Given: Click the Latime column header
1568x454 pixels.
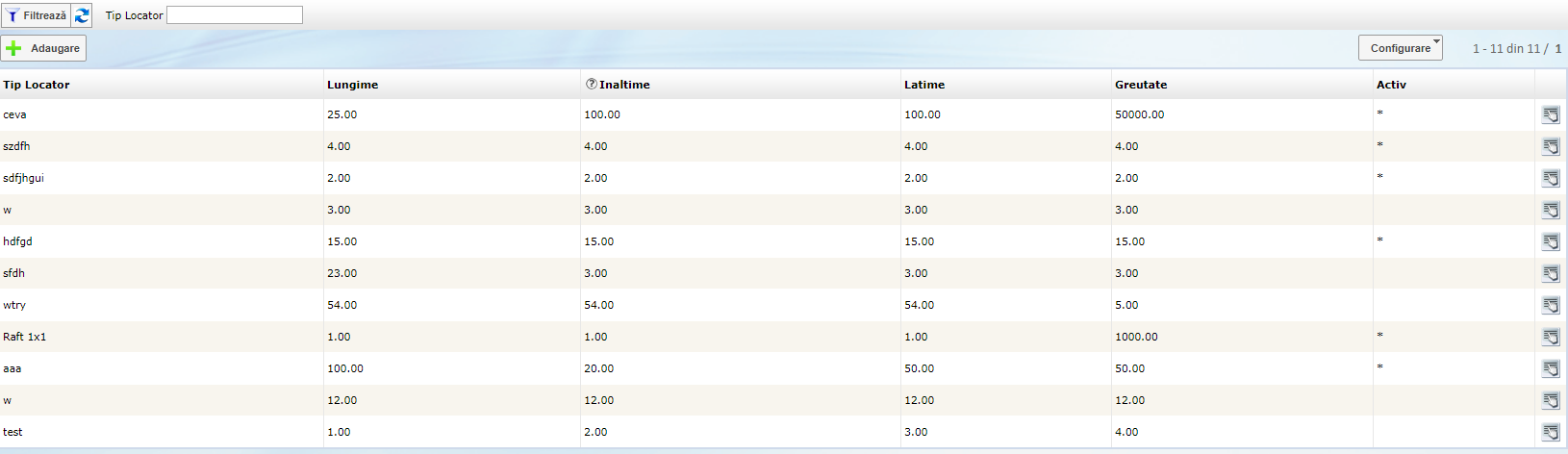Looking at the screenshot, I should click(x=923, y=85).
